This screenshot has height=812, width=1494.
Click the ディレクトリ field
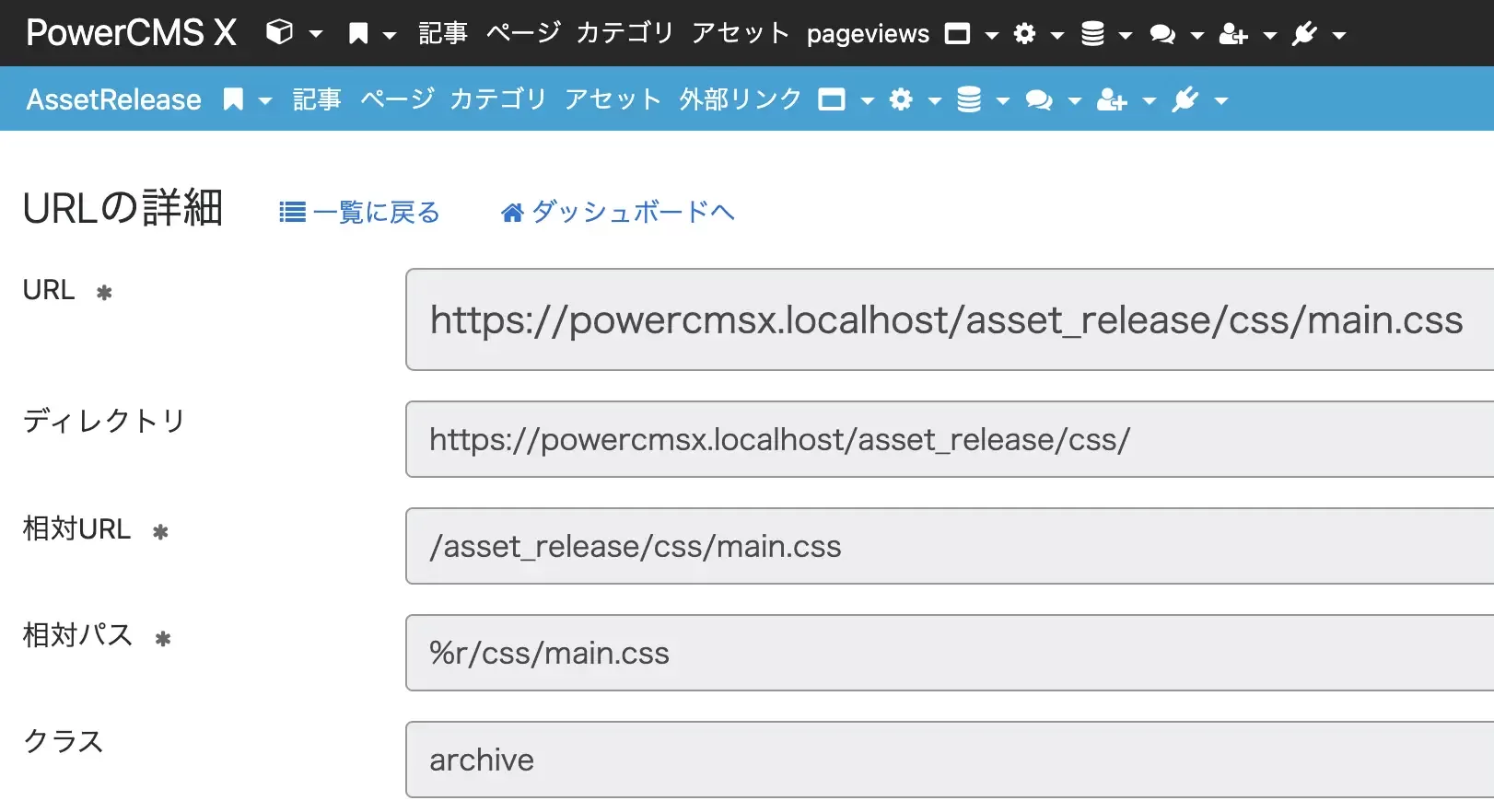tap(950, 439)
